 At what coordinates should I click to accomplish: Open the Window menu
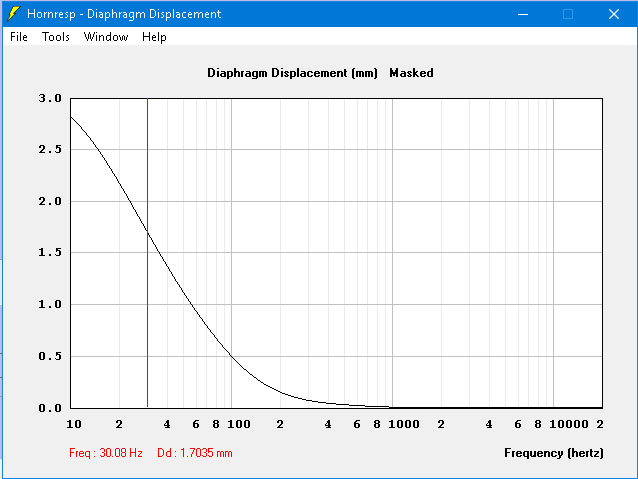click(106, 37)
